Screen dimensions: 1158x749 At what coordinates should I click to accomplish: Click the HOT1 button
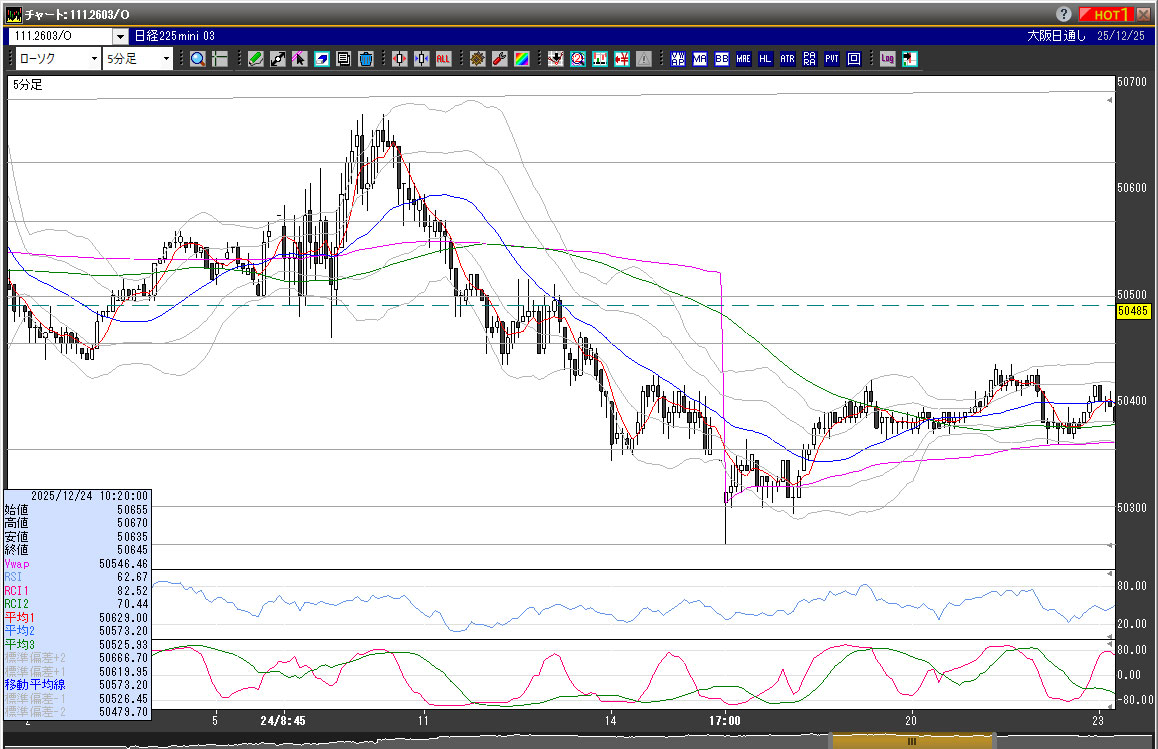pos(1110,14)
